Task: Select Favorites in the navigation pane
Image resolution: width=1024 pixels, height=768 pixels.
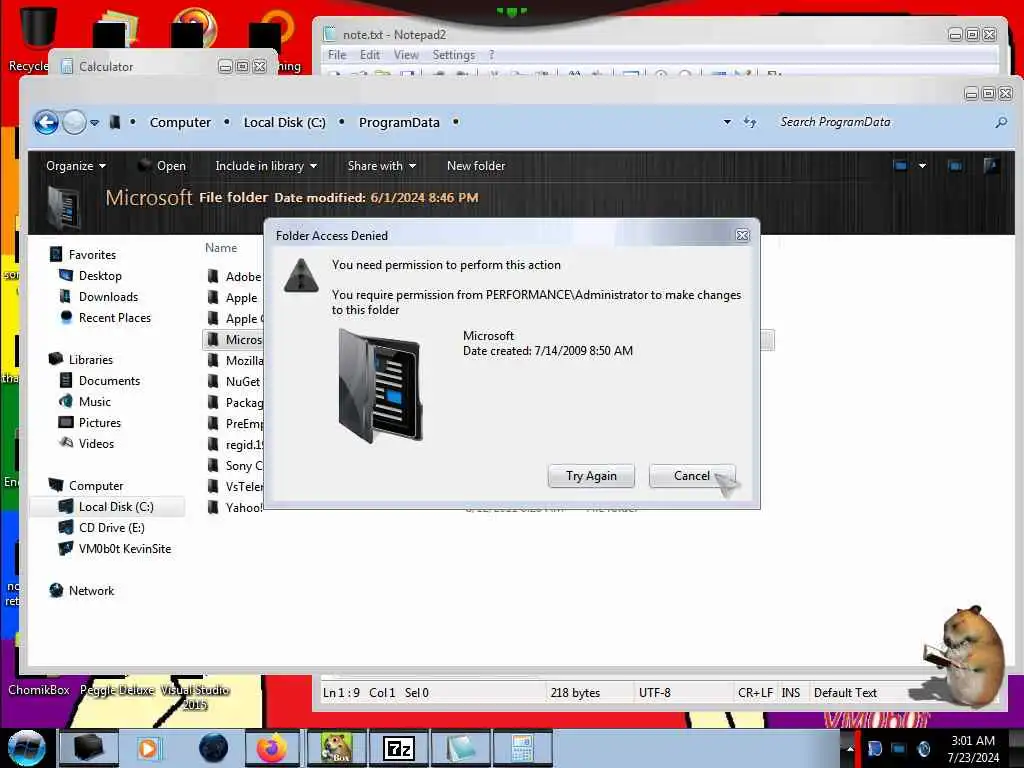Action: 92,255
